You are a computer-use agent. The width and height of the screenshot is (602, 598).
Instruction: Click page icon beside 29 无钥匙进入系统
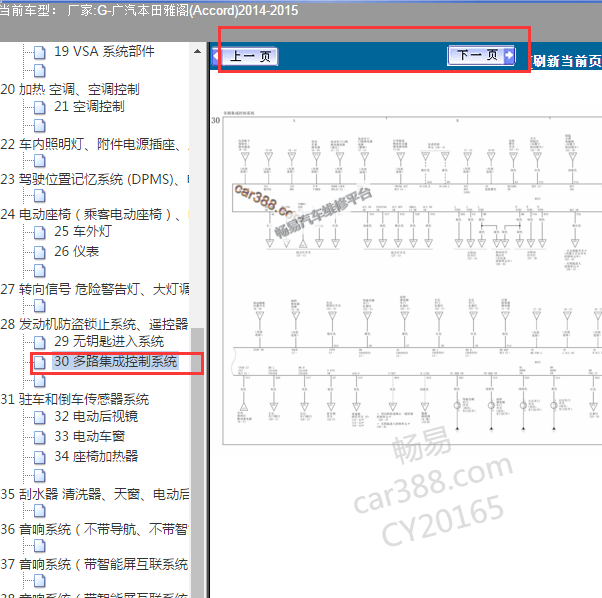[x=40, y=342]
